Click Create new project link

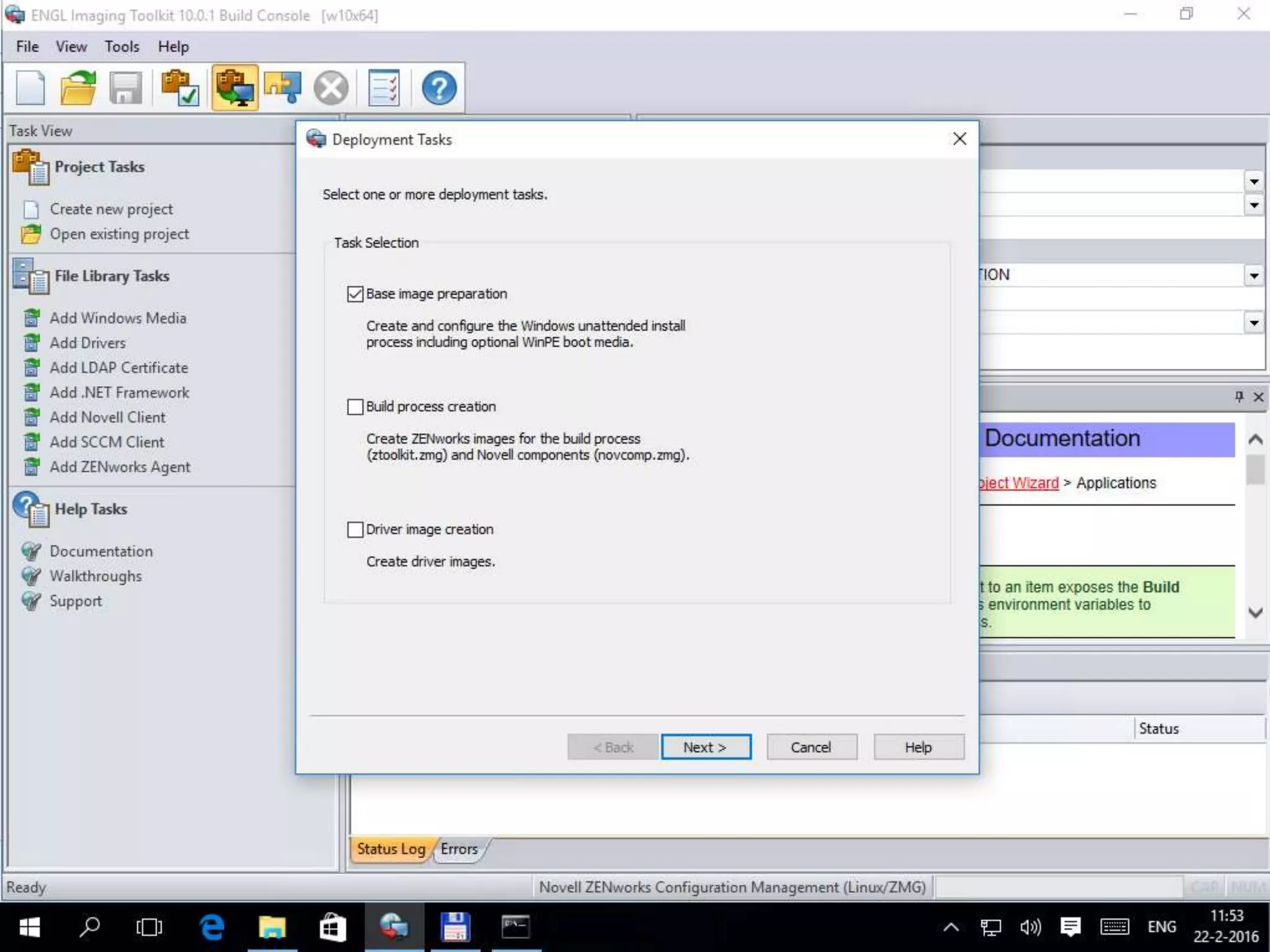coord(112,209)
